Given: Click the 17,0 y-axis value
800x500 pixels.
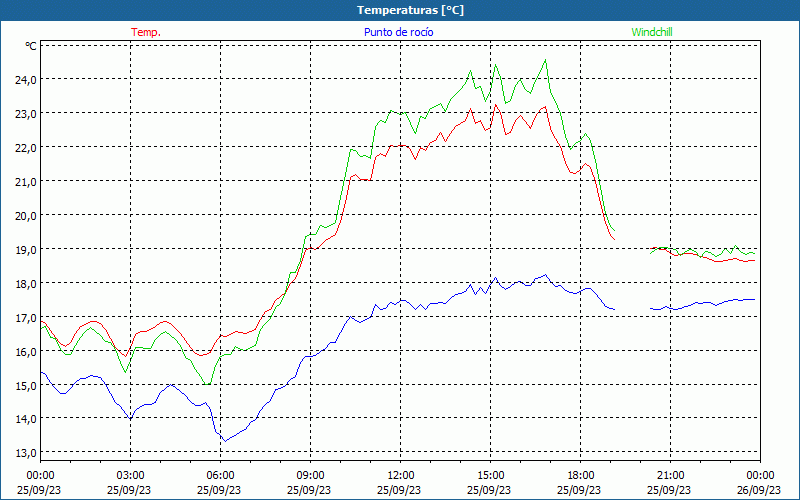Looking at the screenshot, I should click(26, 317).
